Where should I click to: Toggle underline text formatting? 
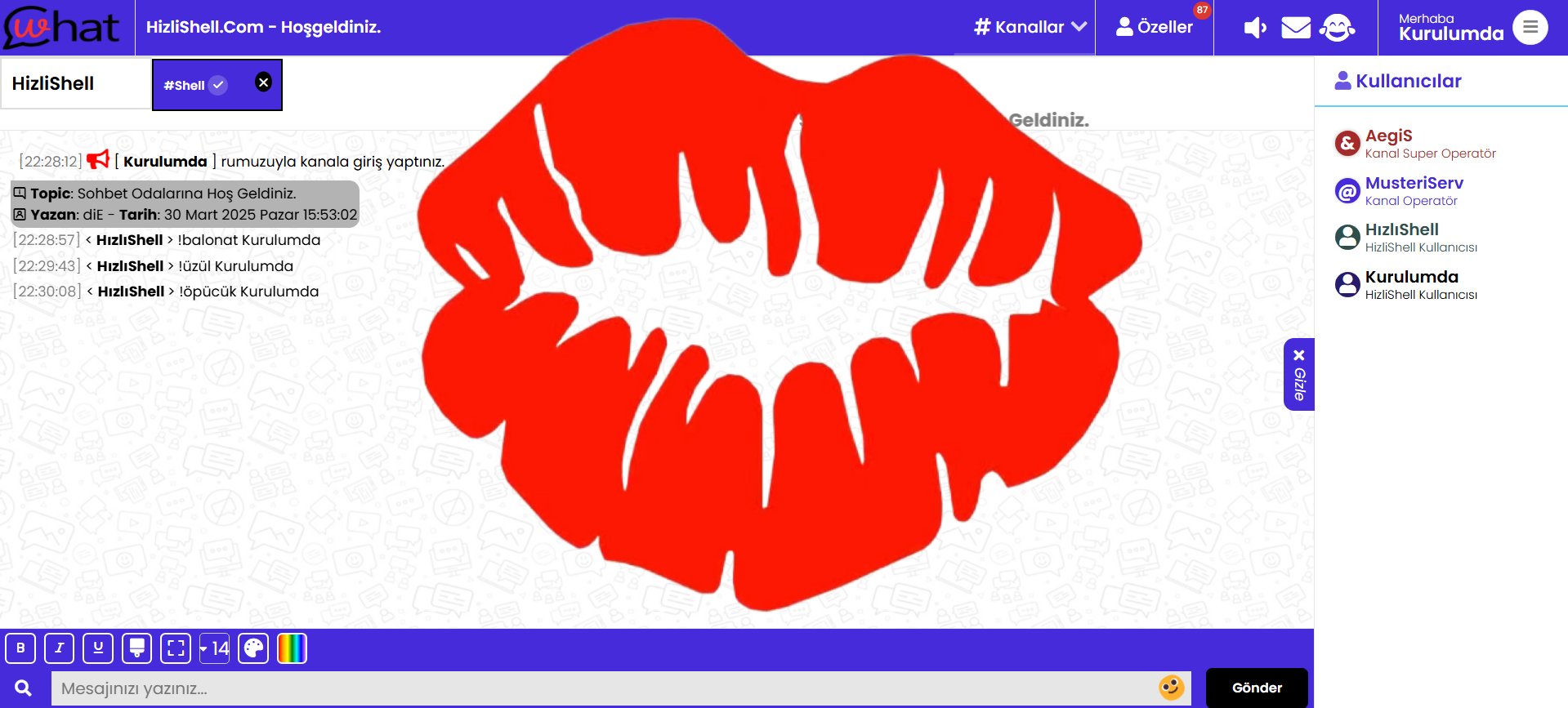pos(98,648)
